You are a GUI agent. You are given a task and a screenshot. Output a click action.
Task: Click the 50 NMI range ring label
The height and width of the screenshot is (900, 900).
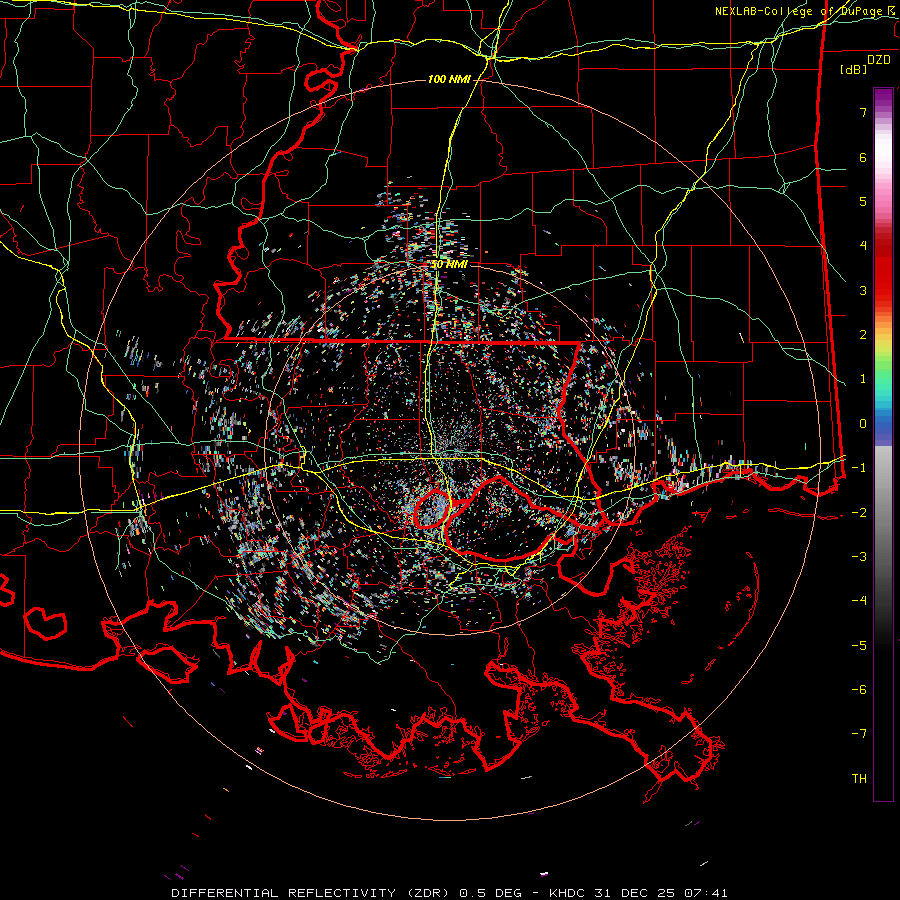click(x=449, y=264)
